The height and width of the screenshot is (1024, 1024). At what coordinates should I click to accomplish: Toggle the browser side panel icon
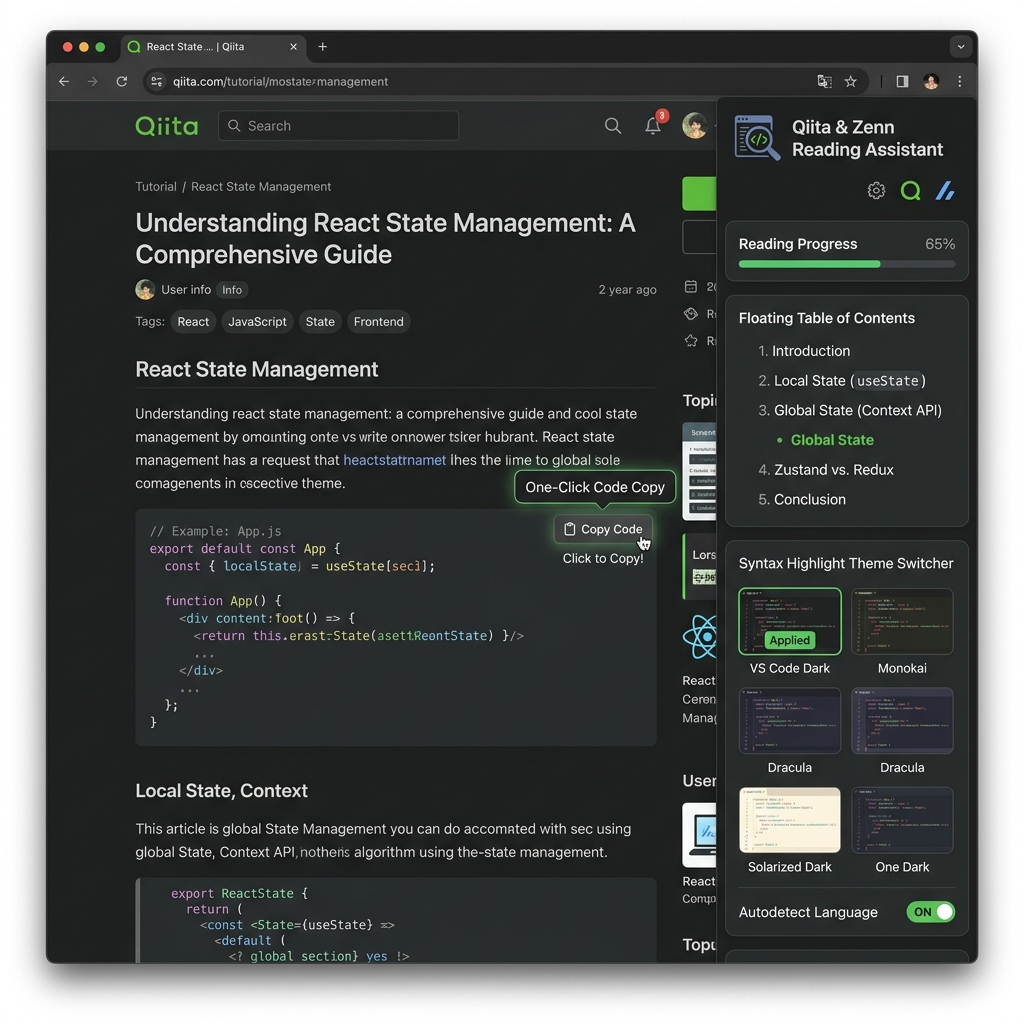pos(903,82)
